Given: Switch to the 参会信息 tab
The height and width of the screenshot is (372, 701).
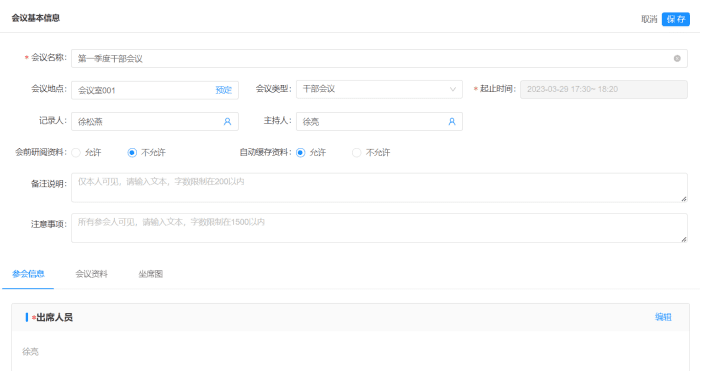Looking at the screenshot, I should [x=28, y=274].
